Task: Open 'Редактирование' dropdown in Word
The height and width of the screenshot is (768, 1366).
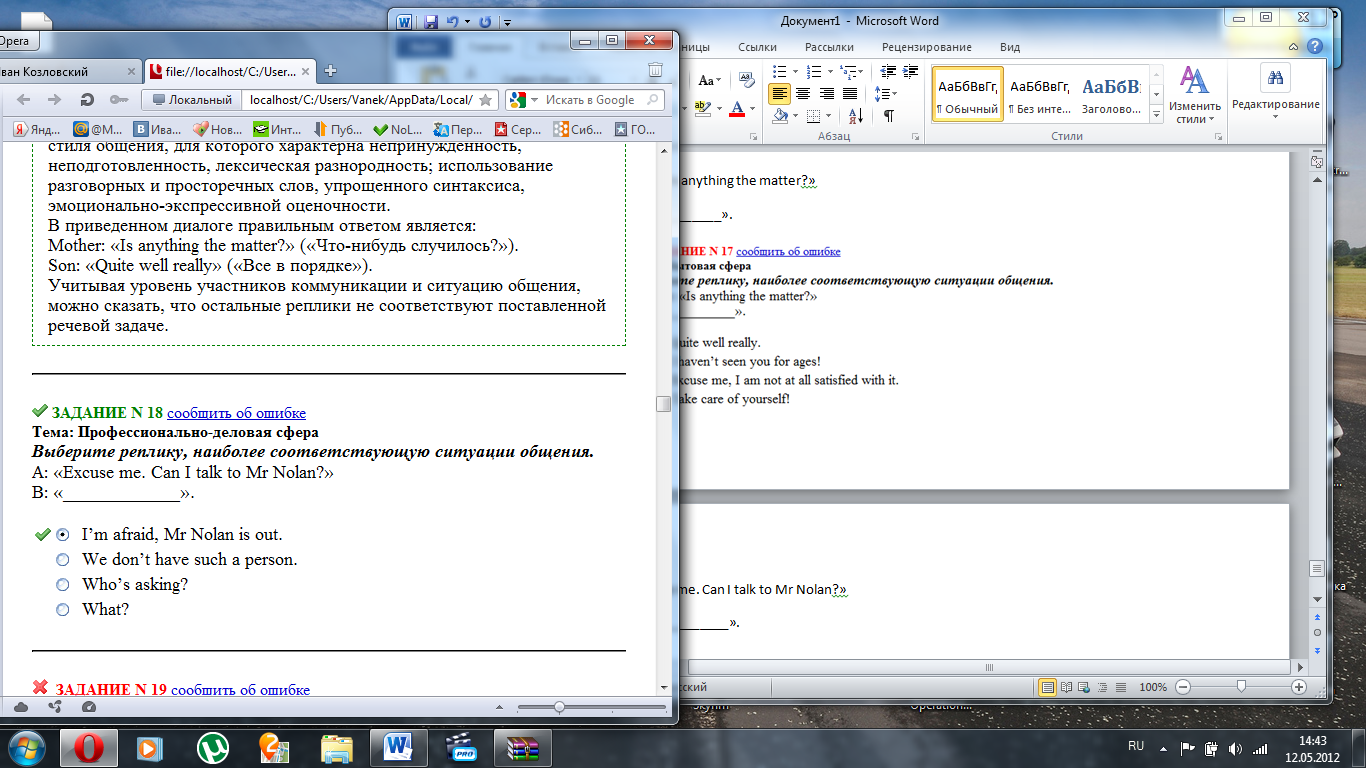Action: click(x=1275, y=94)
